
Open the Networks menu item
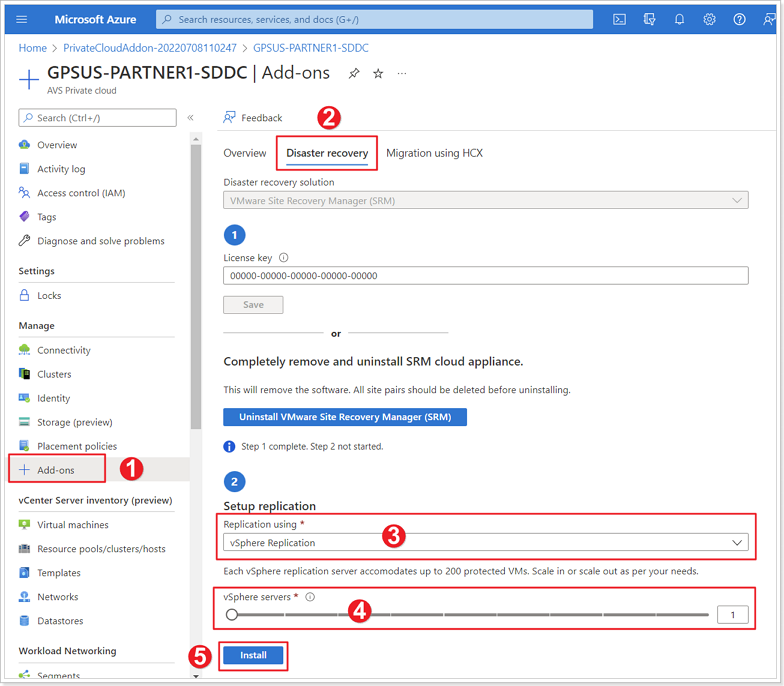pos(58,596)
